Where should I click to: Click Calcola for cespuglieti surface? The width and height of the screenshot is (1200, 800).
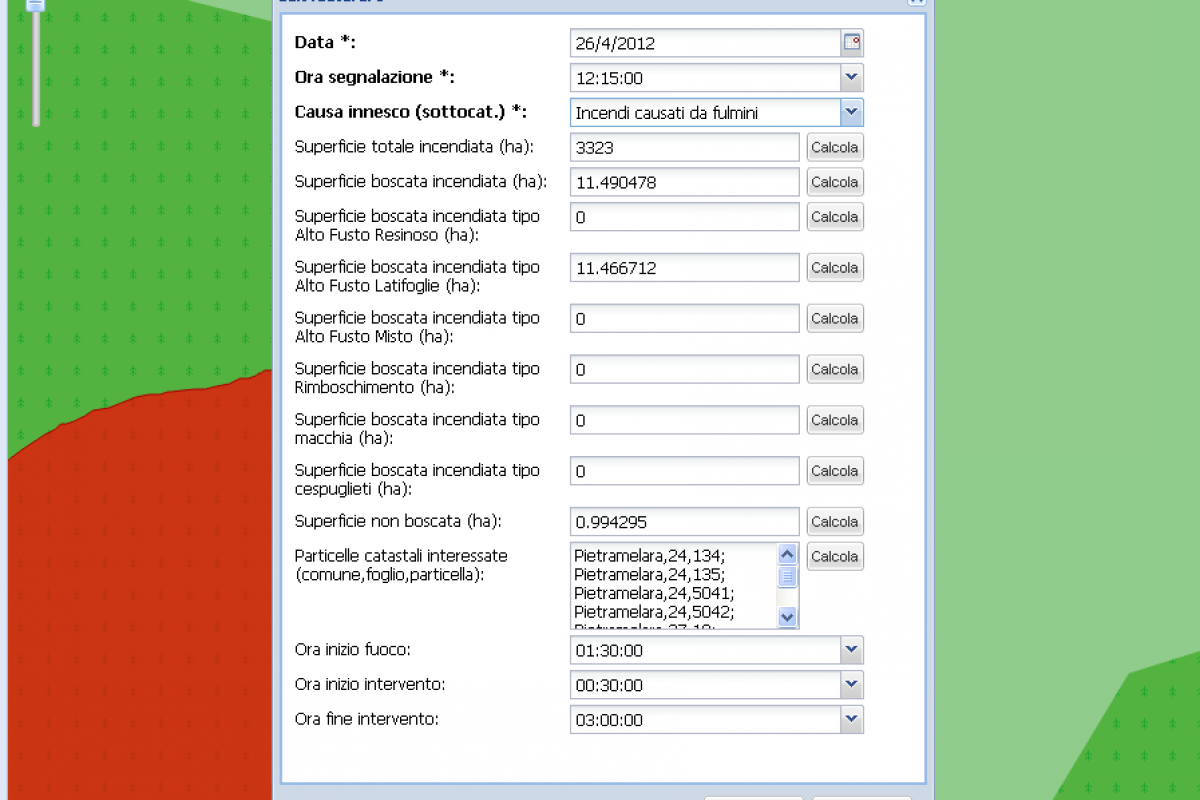(835, 471)
